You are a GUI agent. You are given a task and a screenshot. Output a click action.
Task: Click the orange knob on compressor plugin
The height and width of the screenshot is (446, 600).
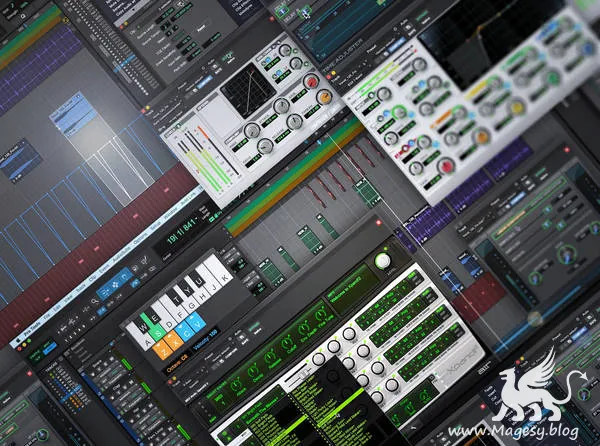click(x=324, y=97)
